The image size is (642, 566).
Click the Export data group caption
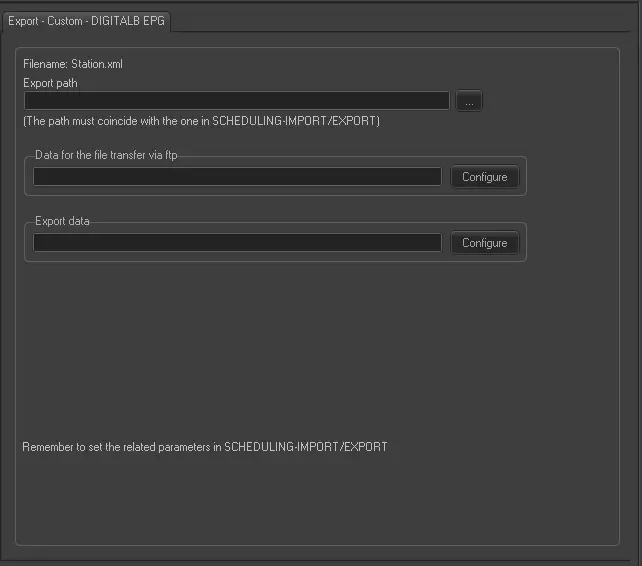click(62, 221)
